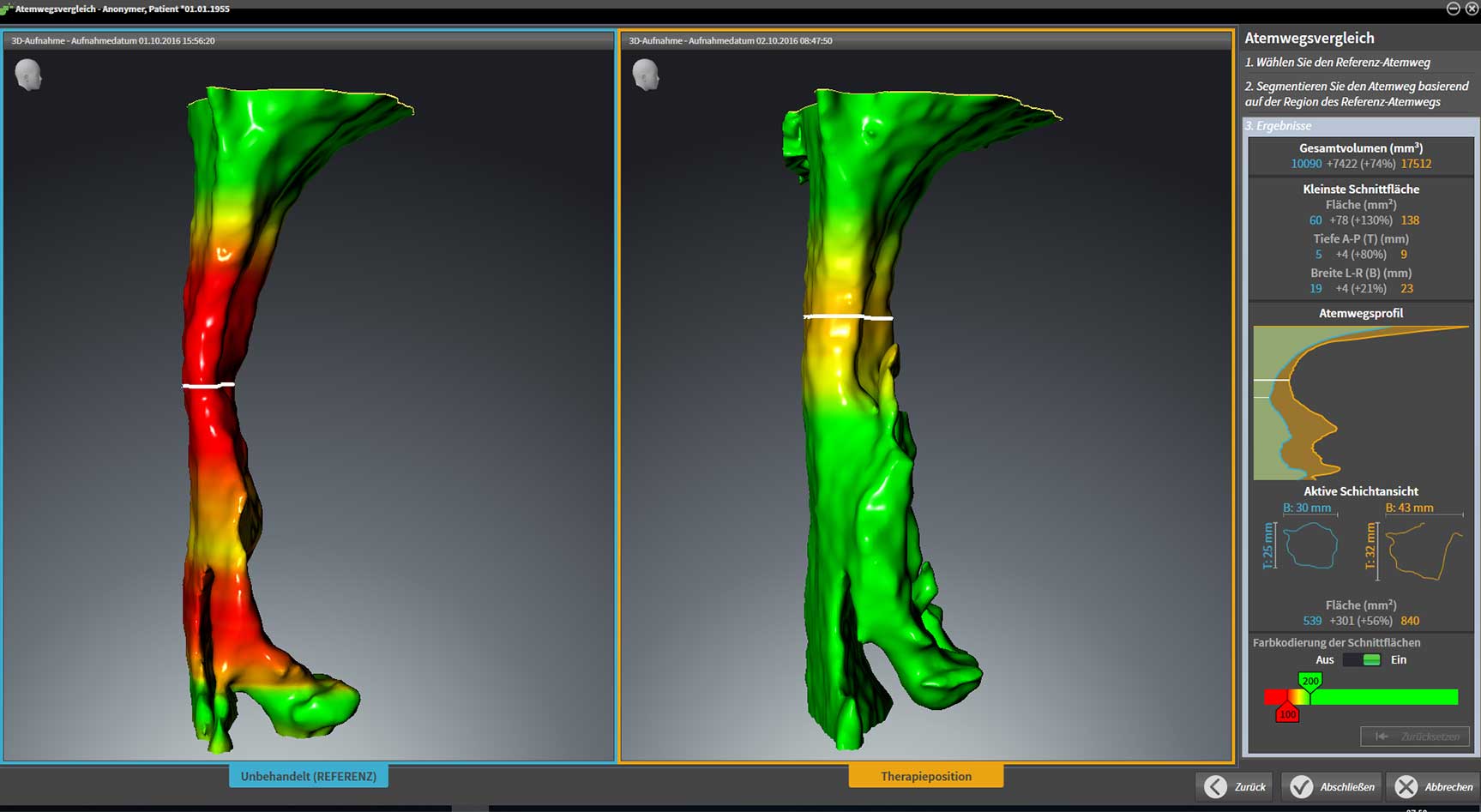1481x812 pixels.
Task: Click blue reference cross-section outline thumbnail
Action: (x=1311, y=545)
